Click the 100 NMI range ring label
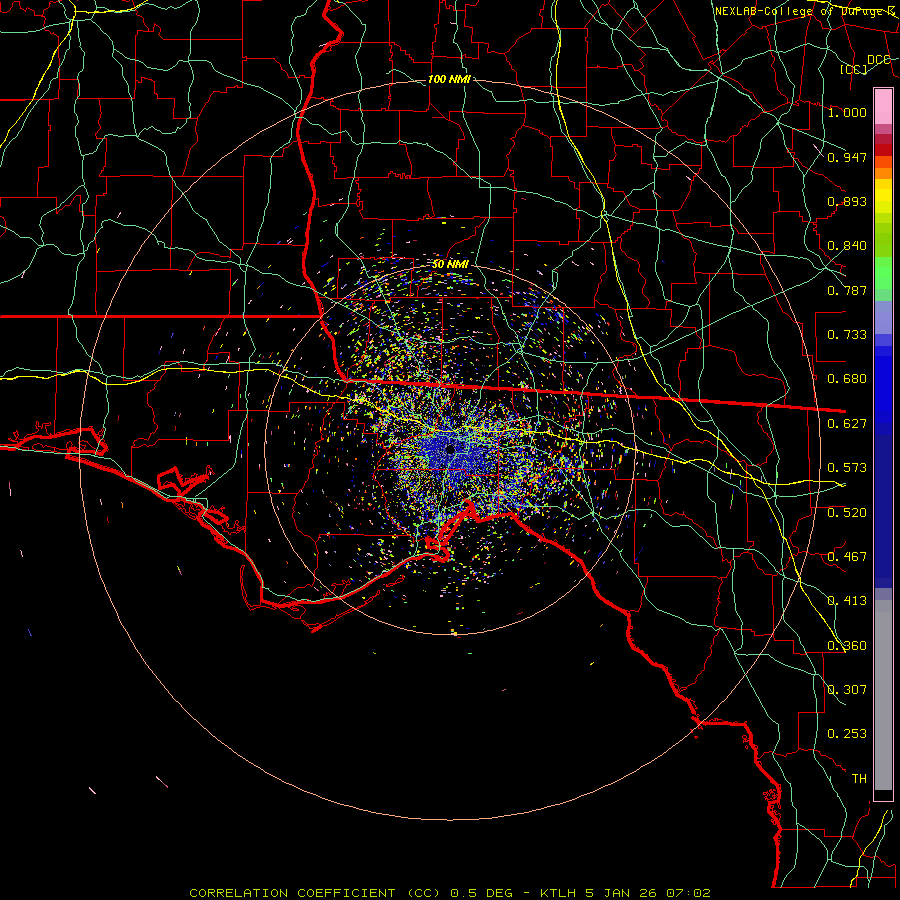Screen dimensions: 900x900 [x=449, y=79]
